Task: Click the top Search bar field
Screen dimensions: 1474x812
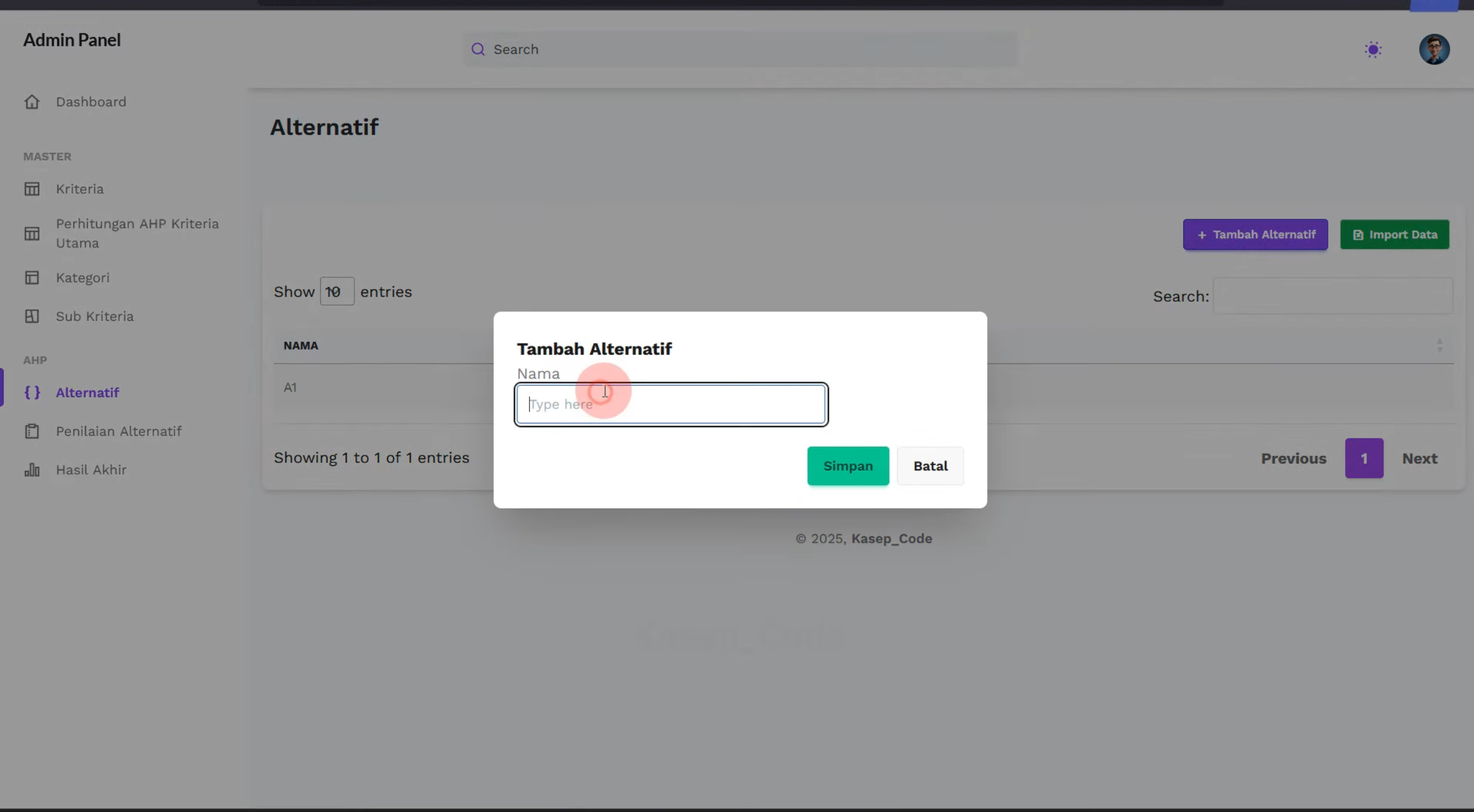Action: [x=740, y=49]
